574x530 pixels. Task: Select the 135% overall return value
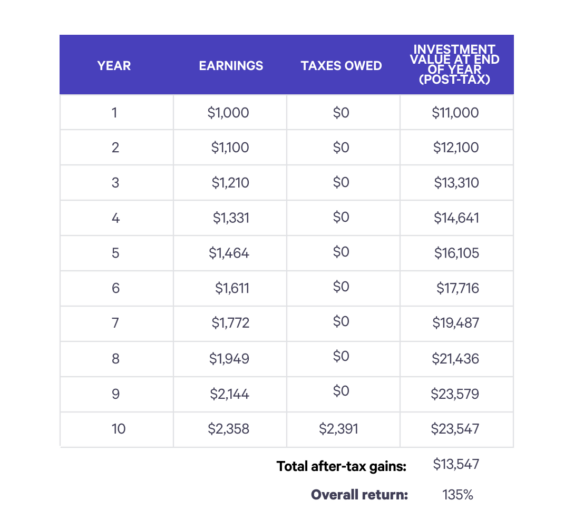pyautogui.click(x=458, y=495)
